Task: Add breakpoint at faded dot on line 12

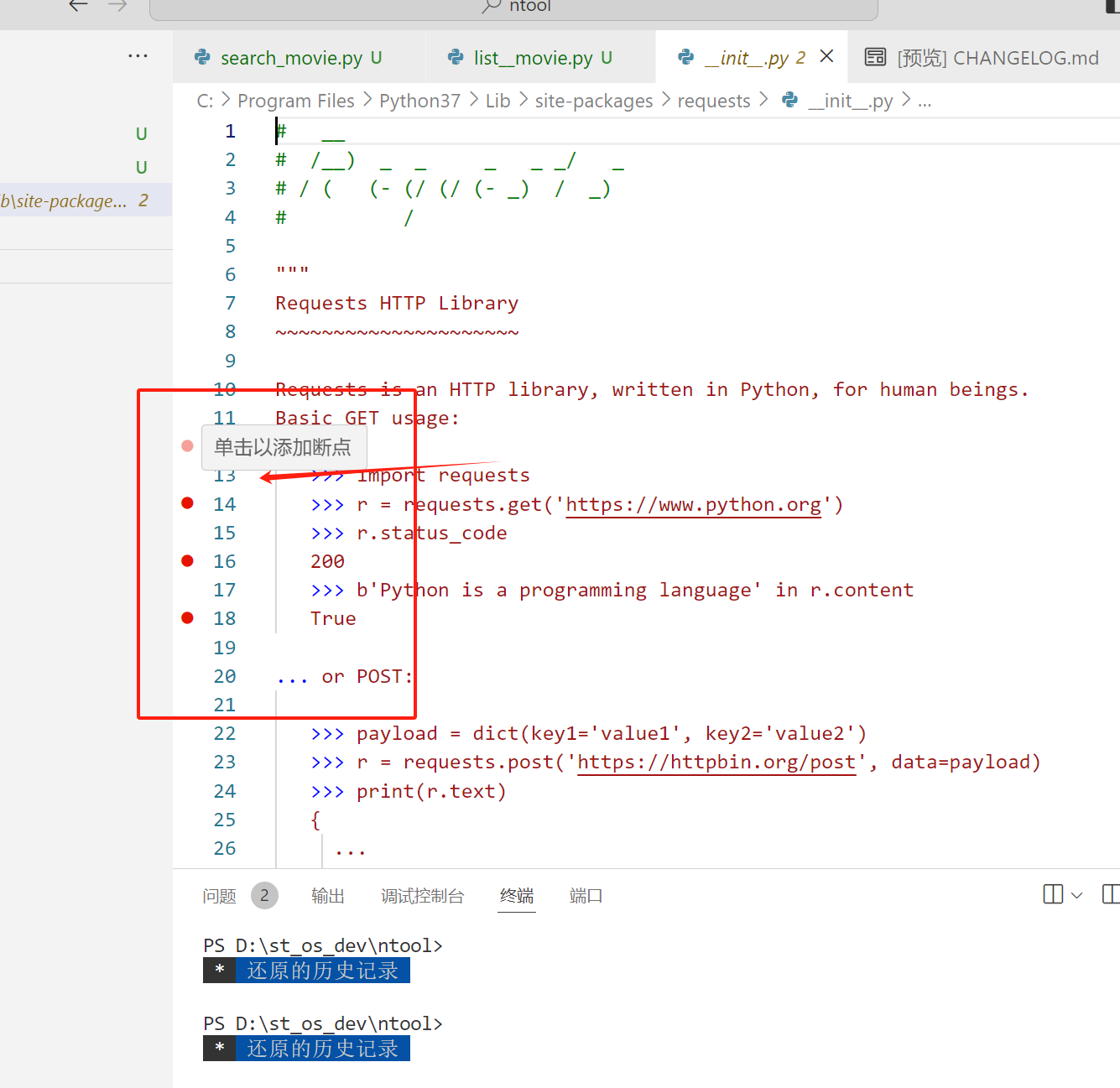Action: pyautogui.click(x=188, y=445)
